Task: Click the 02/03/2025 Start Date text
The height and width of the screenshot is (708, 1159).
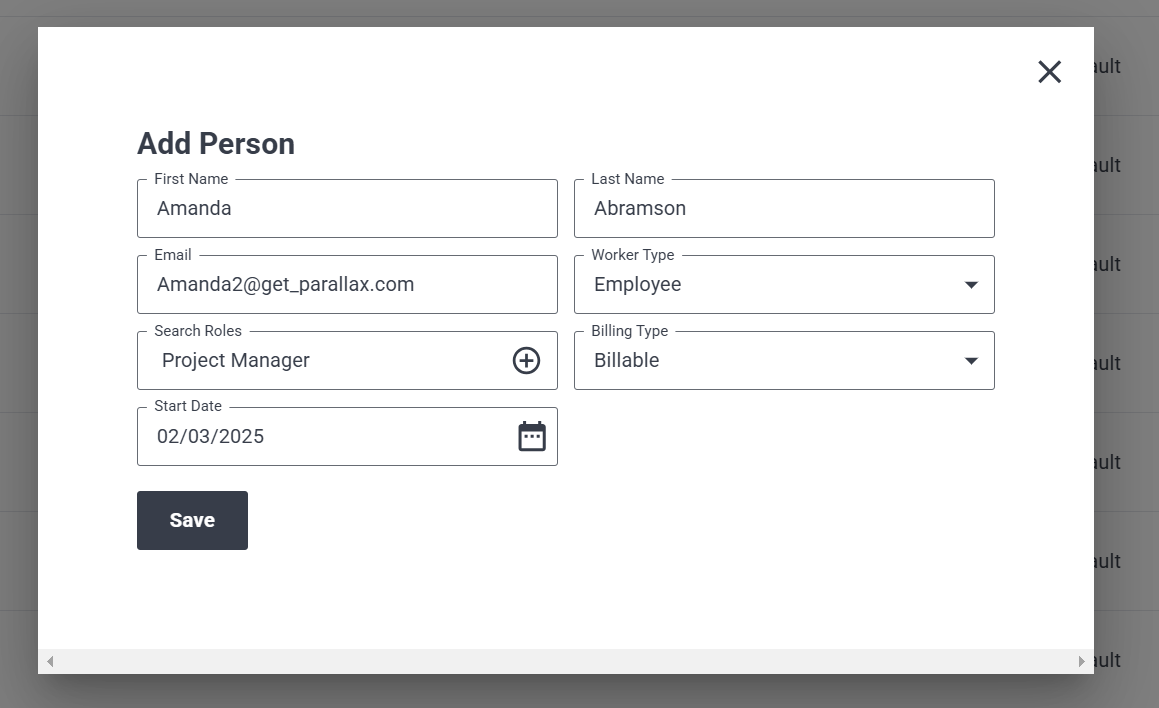Action: 211,437
